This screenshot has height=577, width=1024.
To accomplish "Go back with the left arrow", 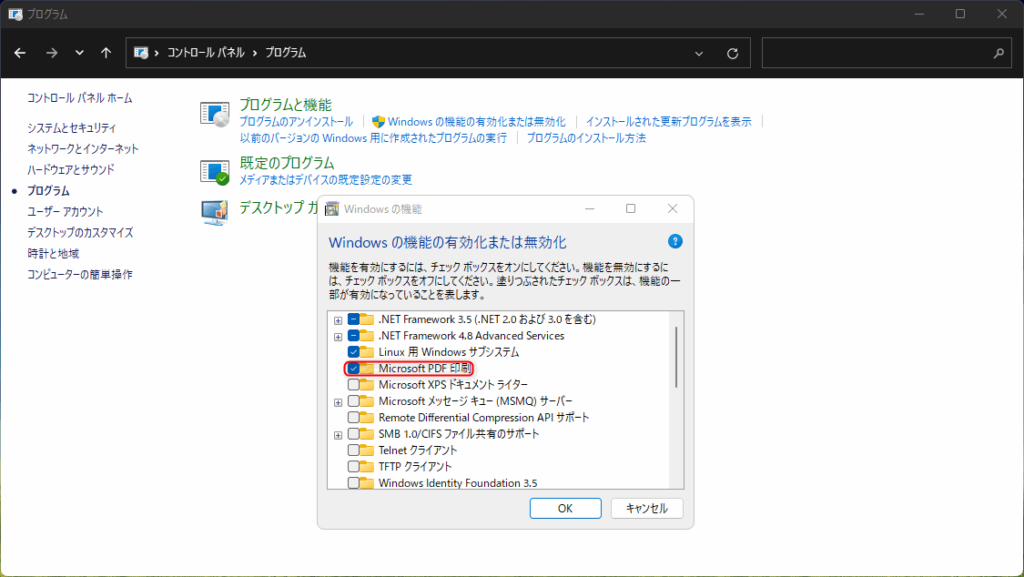I will pyautogui.click(x=20, y=53).
